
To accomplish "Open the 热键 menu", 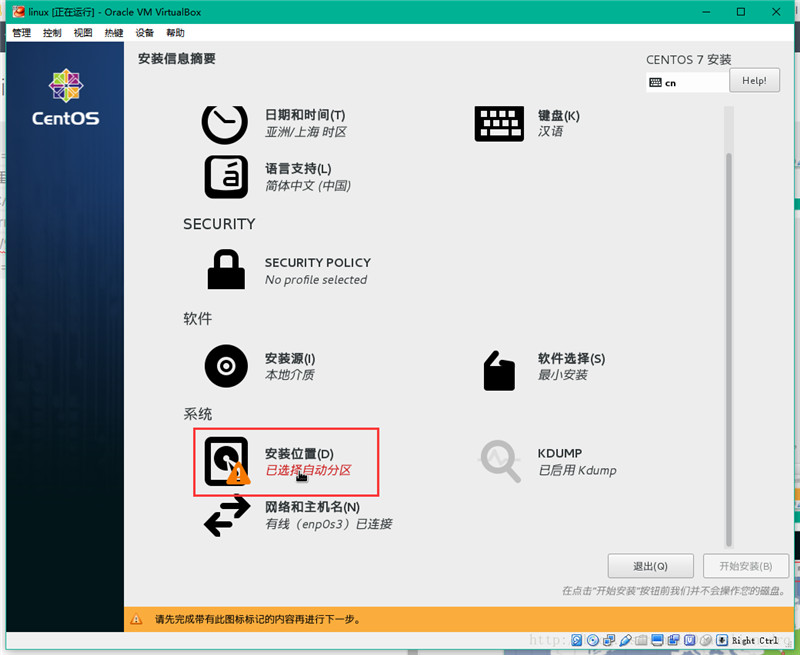I will 114,33.
